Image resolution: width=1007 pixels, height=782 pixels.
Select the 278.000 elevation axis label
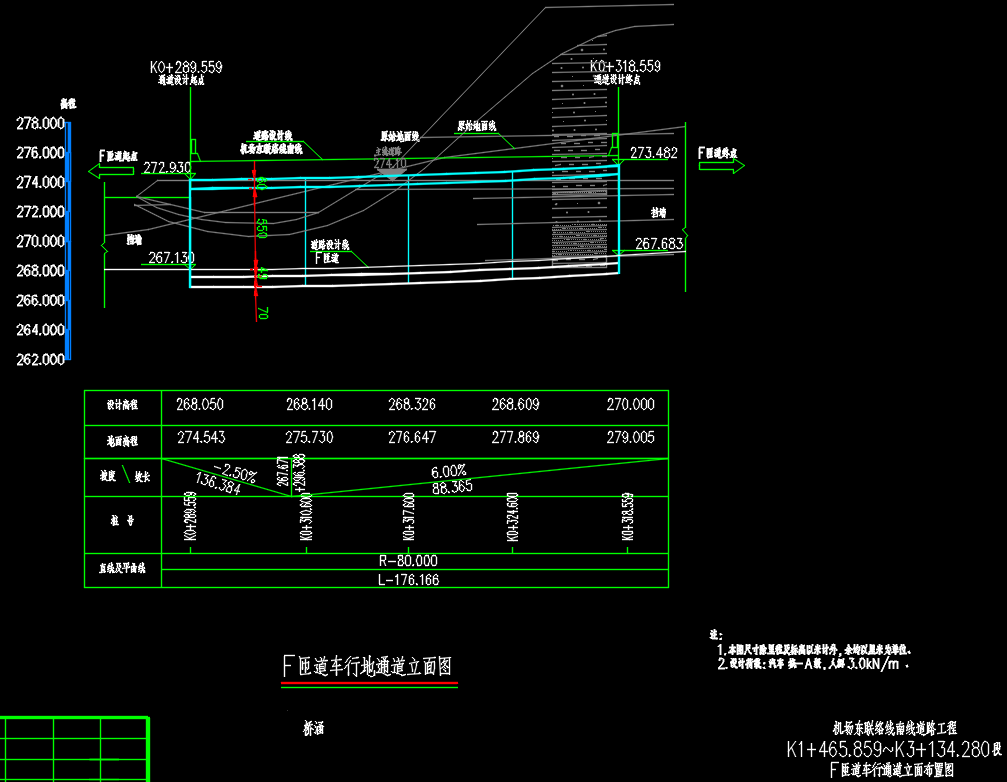tap(41, 123)
